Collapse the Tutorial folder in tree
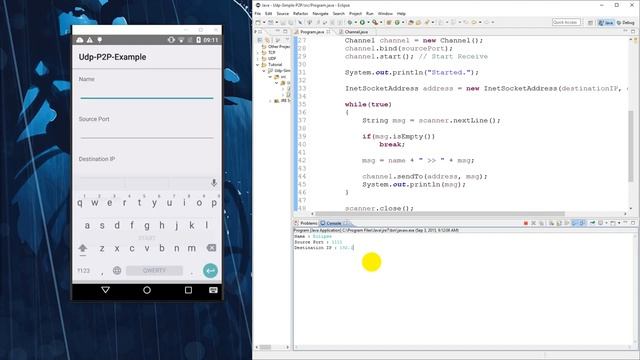Screen dimensions: 640x360 [258, 64]
